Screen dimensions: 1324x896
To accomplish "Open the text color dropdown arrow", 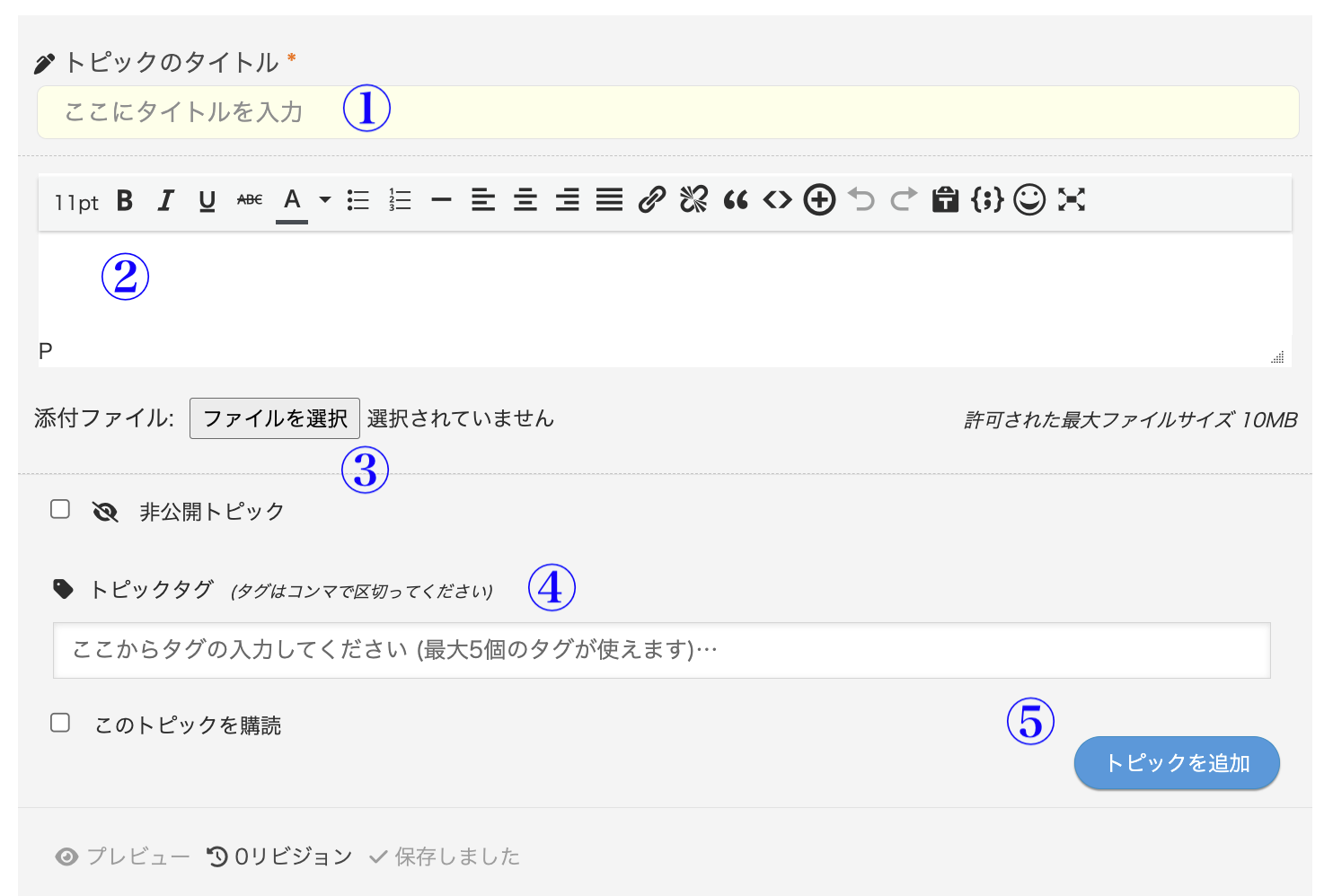I will [325, 200].
